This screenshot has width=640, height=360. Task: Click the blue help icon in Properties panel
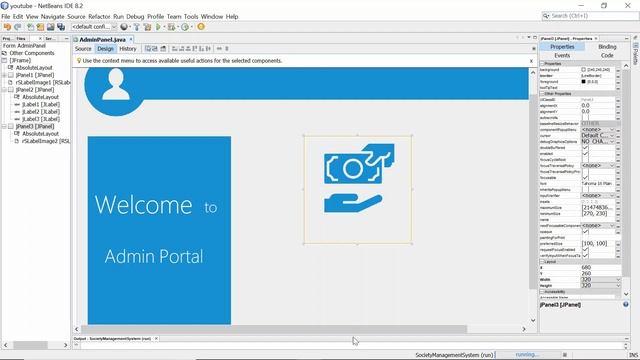626,304
